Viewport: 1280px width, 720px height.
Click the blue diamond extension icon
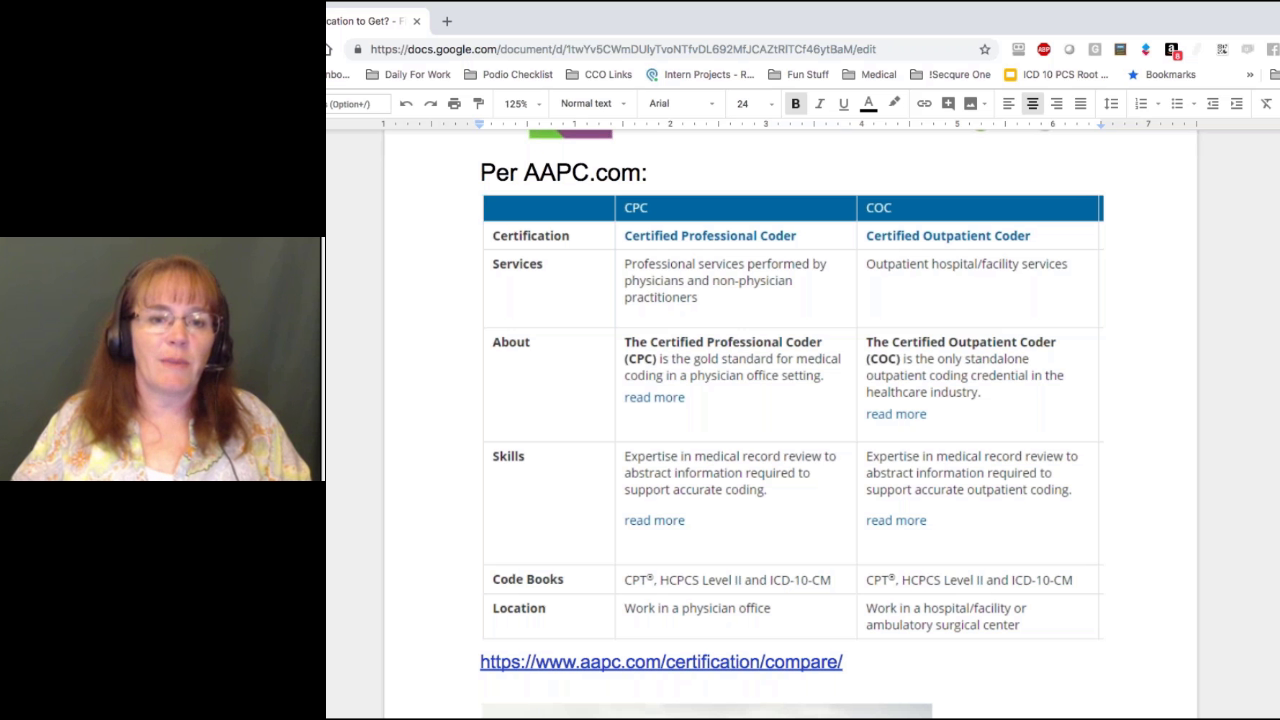(1146, 49)
